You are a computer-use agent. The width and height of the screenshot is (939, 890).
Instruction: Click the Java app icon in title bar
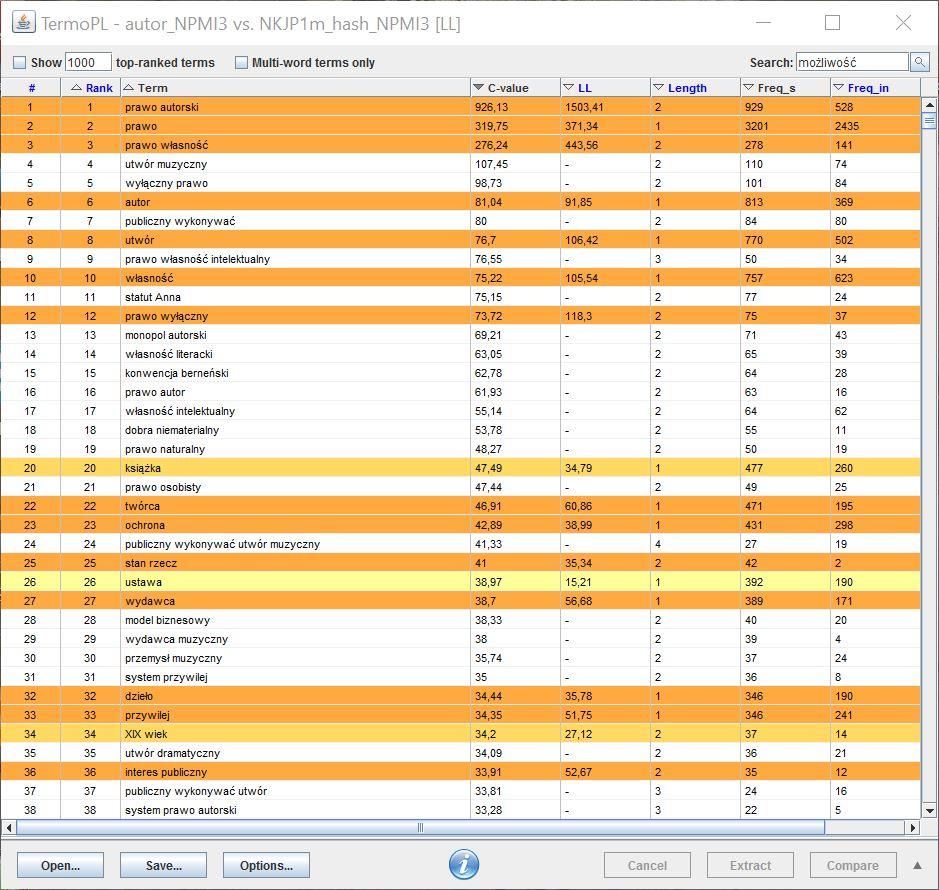pos(24,23)
